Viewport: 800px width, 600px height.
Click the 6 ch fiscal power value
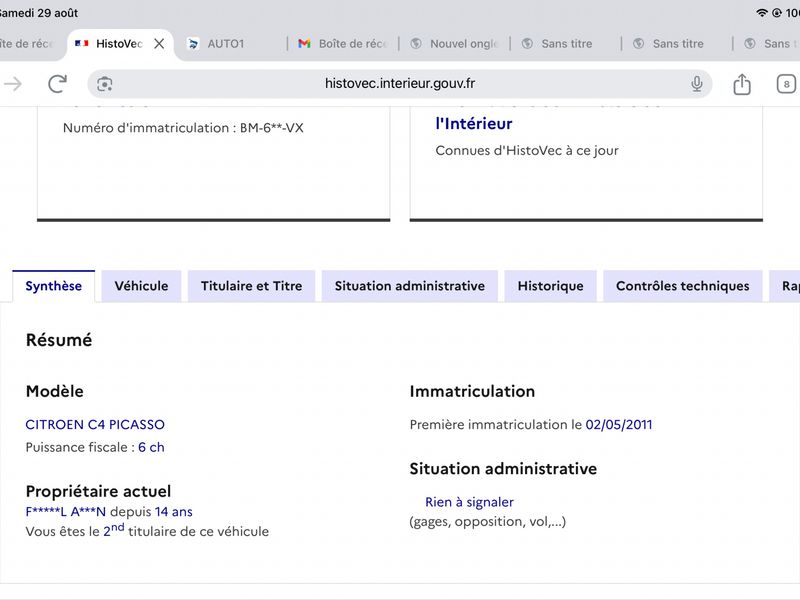[x=151, y=447]
